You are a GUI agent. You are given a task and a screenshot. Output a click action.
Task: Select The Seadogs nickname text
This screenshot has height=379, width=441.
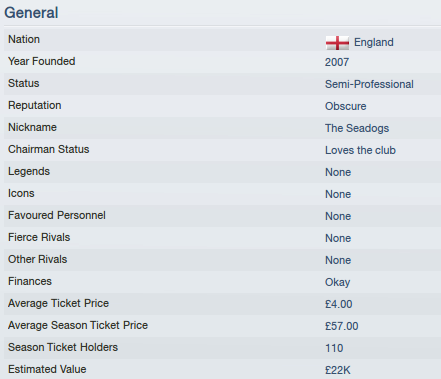(357, 128)
